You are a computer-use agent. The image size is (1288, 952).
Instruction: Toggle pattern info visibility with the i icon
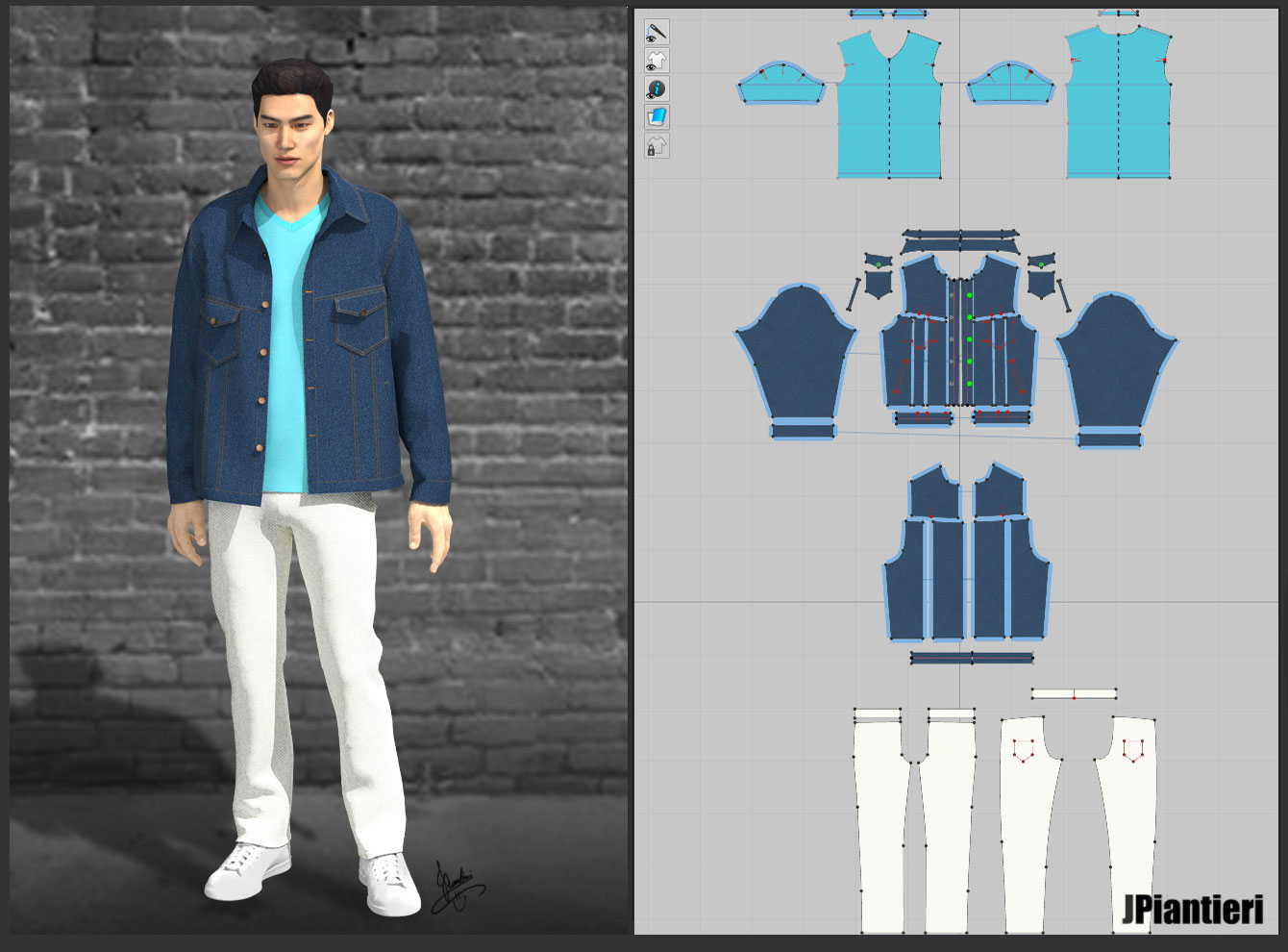tap(656, 89)
